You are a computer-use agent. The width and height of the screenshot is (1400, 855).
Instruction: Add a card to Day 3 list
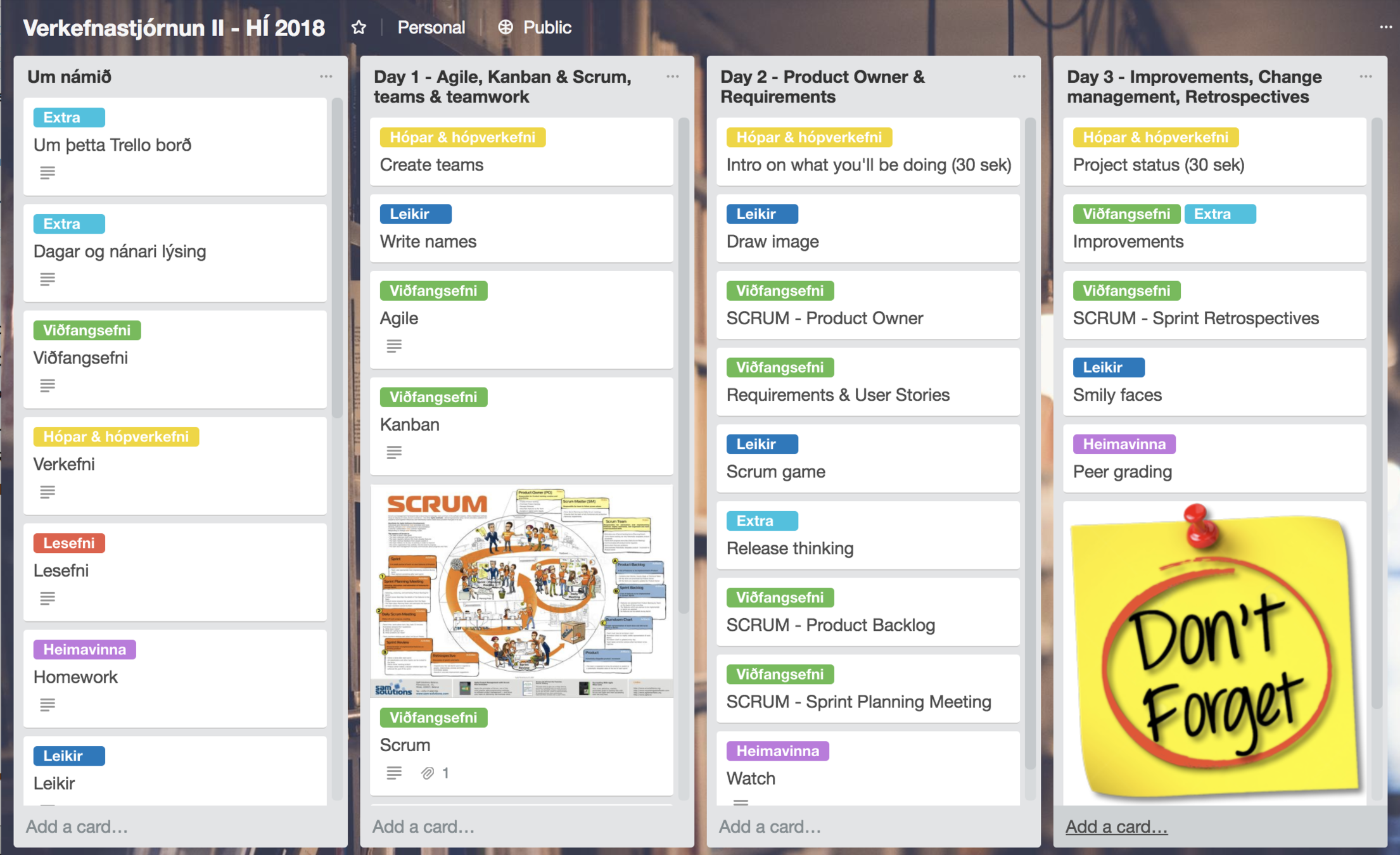click(1116, 826)
